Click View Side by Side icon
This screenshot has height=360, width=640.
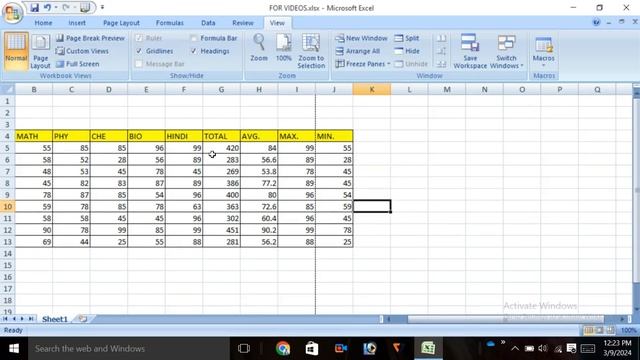441,38
